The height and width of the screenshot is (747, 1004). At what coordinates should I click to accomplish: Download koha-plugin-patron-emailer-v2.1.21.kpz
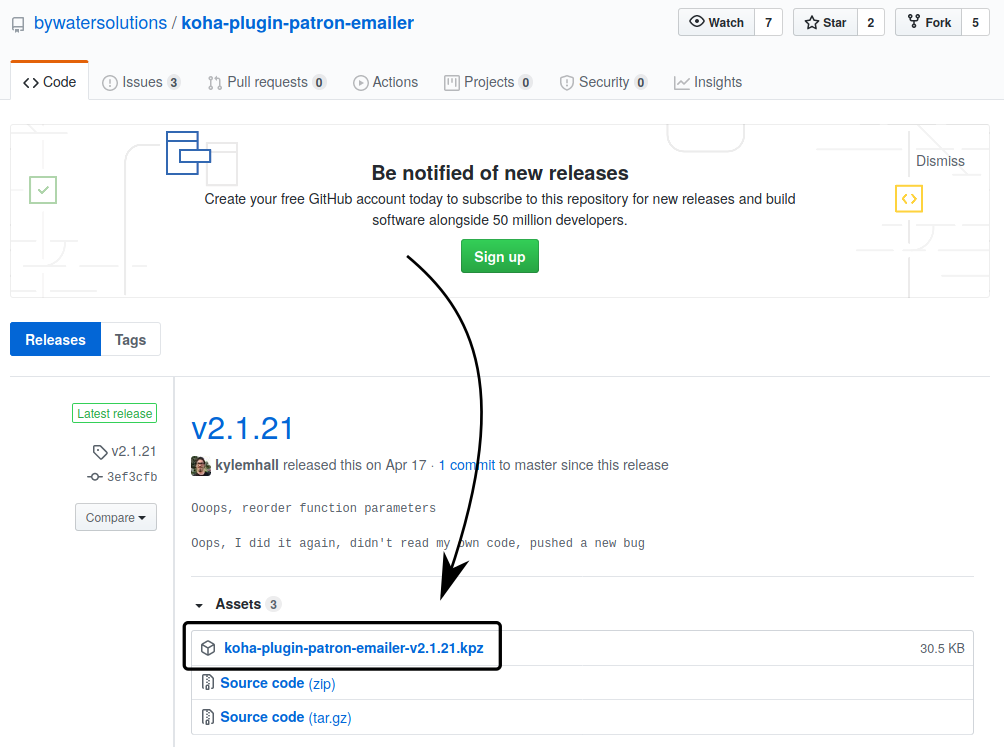[x=353, y=648]
